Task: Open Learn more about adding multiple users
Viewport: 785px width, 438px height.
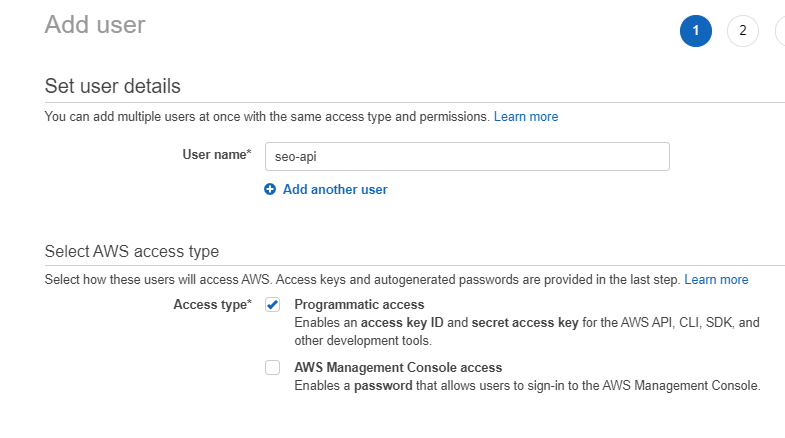Action: point(526,117)
